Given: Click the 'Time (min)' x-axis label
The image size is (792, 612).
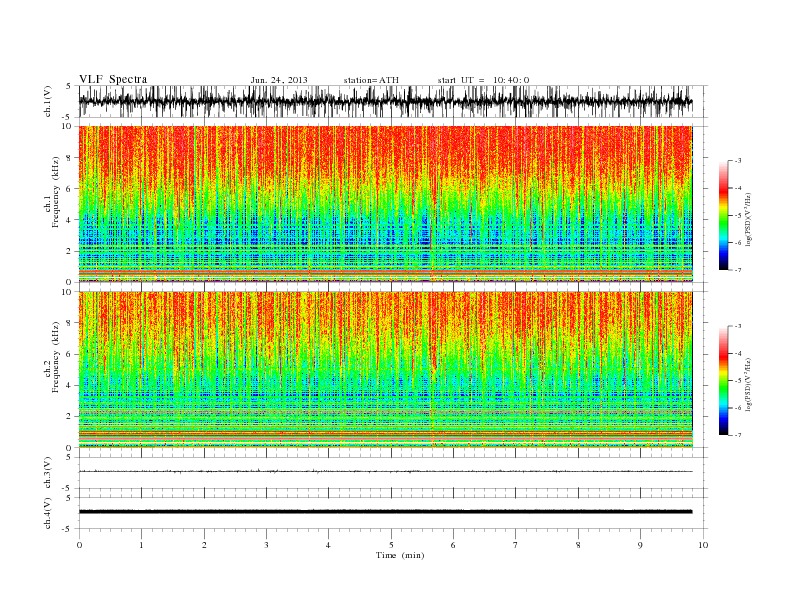Looking at the screenshot, I should pos(400,555).
